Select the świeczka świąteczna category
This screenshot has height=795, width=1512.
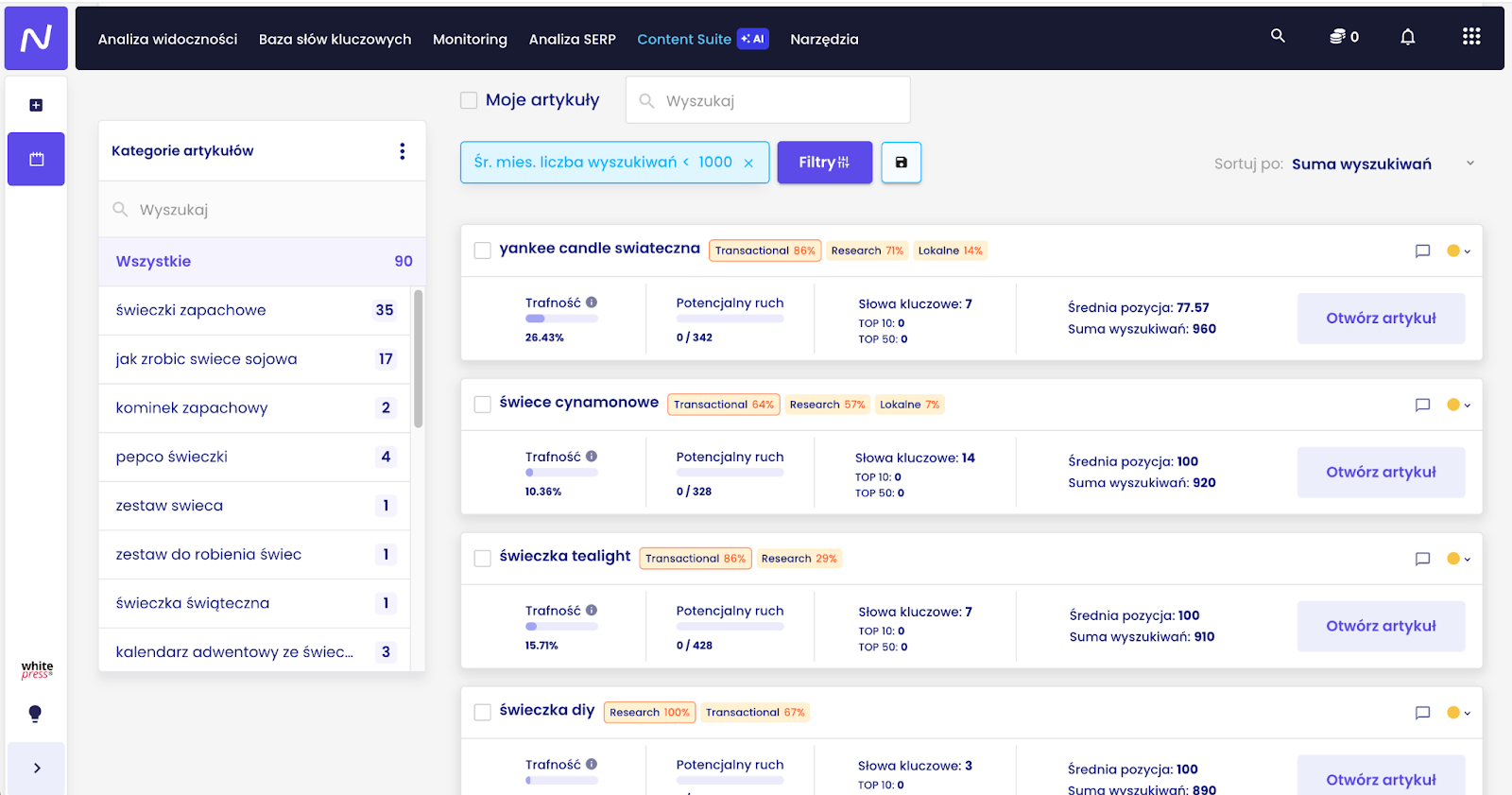(x=254, y=603)
